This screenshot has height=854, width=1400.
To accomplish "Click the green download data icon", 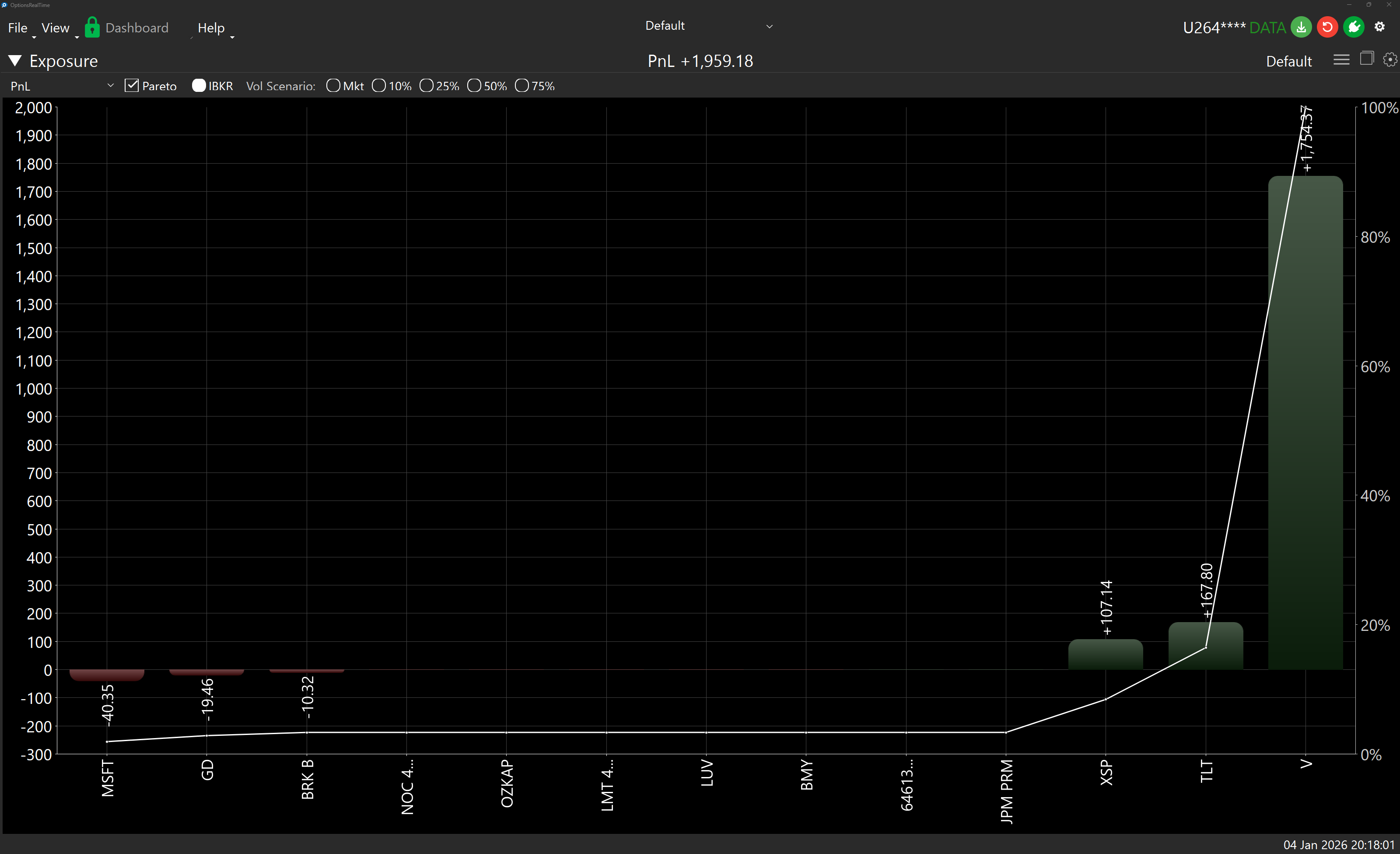I will (x=1301, y=27).
